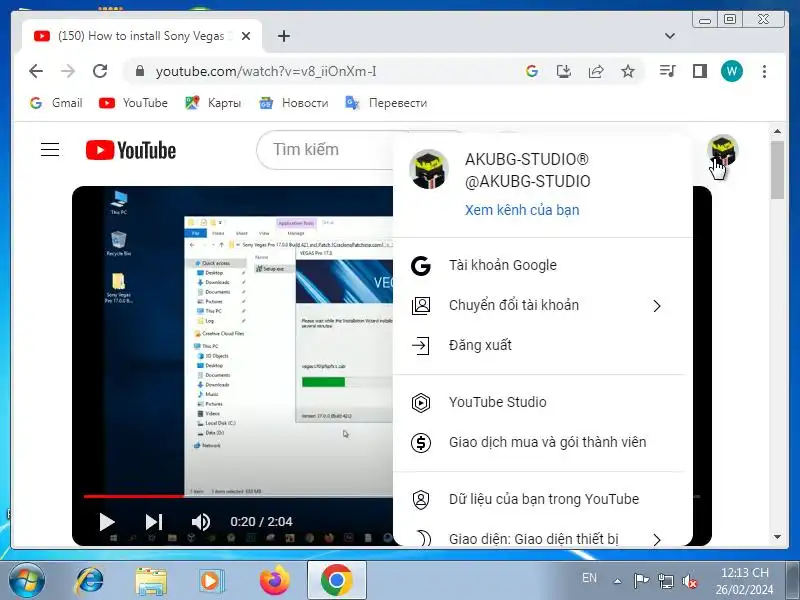The width and height of the screenshot is (800, 600).
Task: Choose Đăng xuất to sign out
Action: (543, 345)
